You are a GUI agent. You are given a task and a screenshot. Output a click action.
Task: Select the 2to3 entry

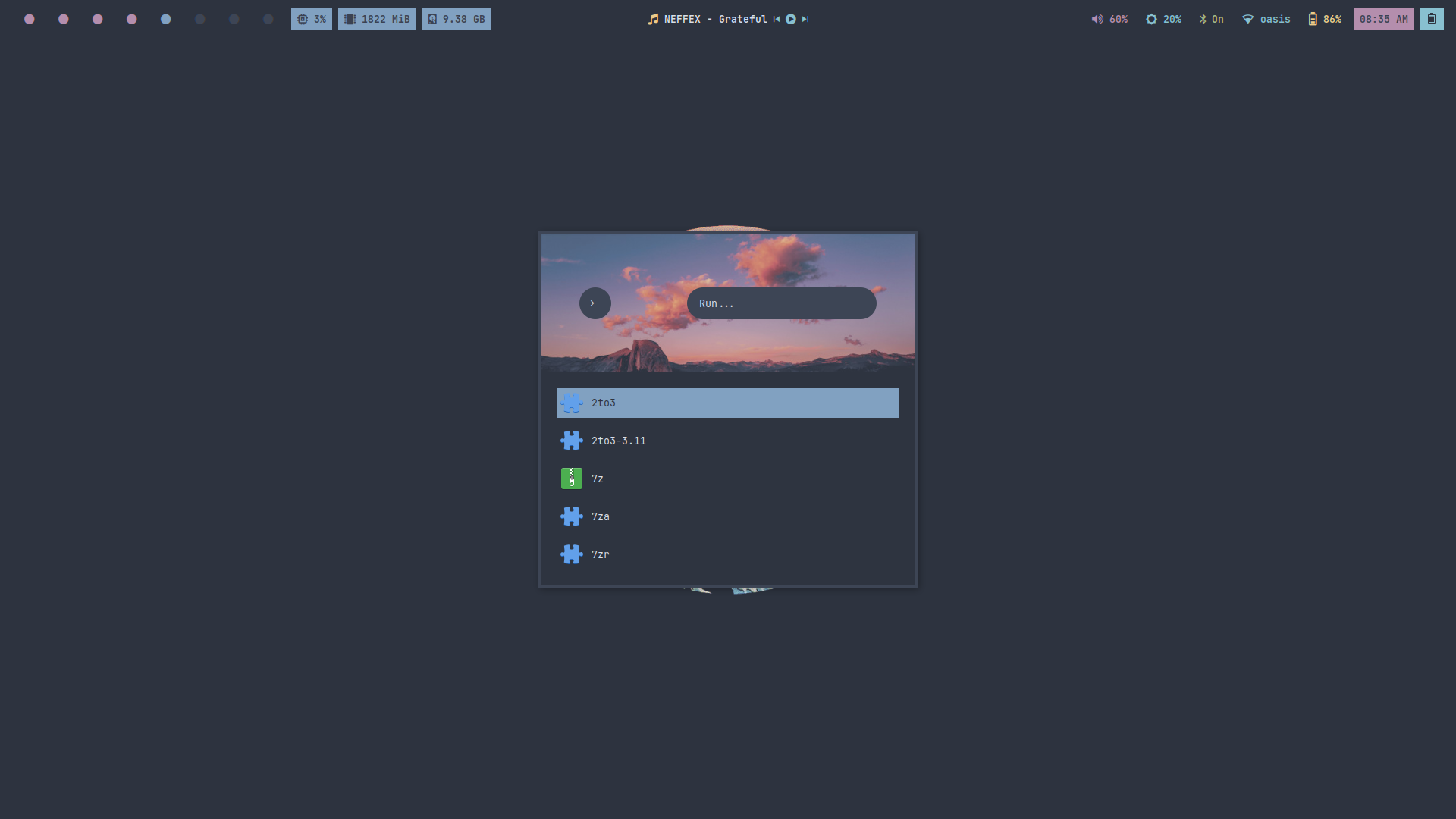pos(727,403)
